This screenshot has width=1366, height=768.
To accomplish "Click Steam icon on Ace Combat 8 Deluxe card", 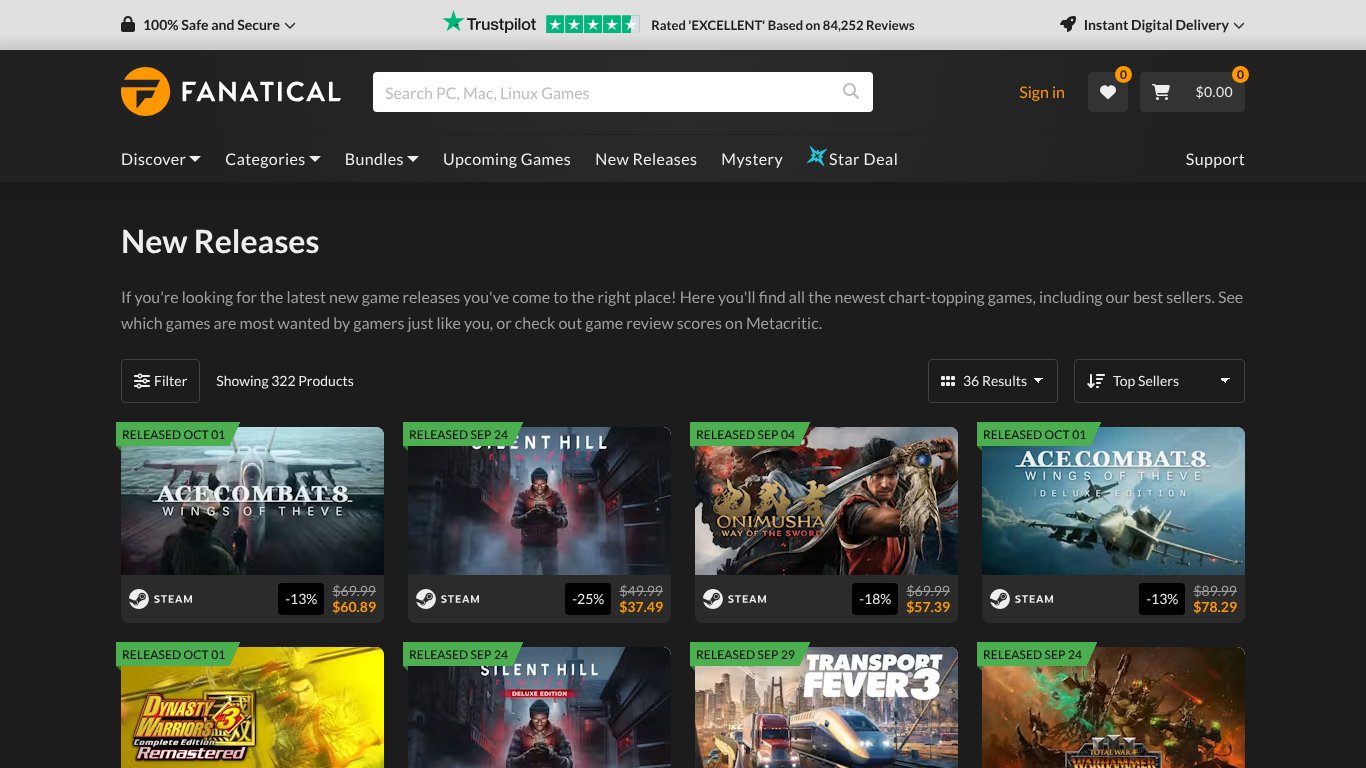I will coord(999,599).
